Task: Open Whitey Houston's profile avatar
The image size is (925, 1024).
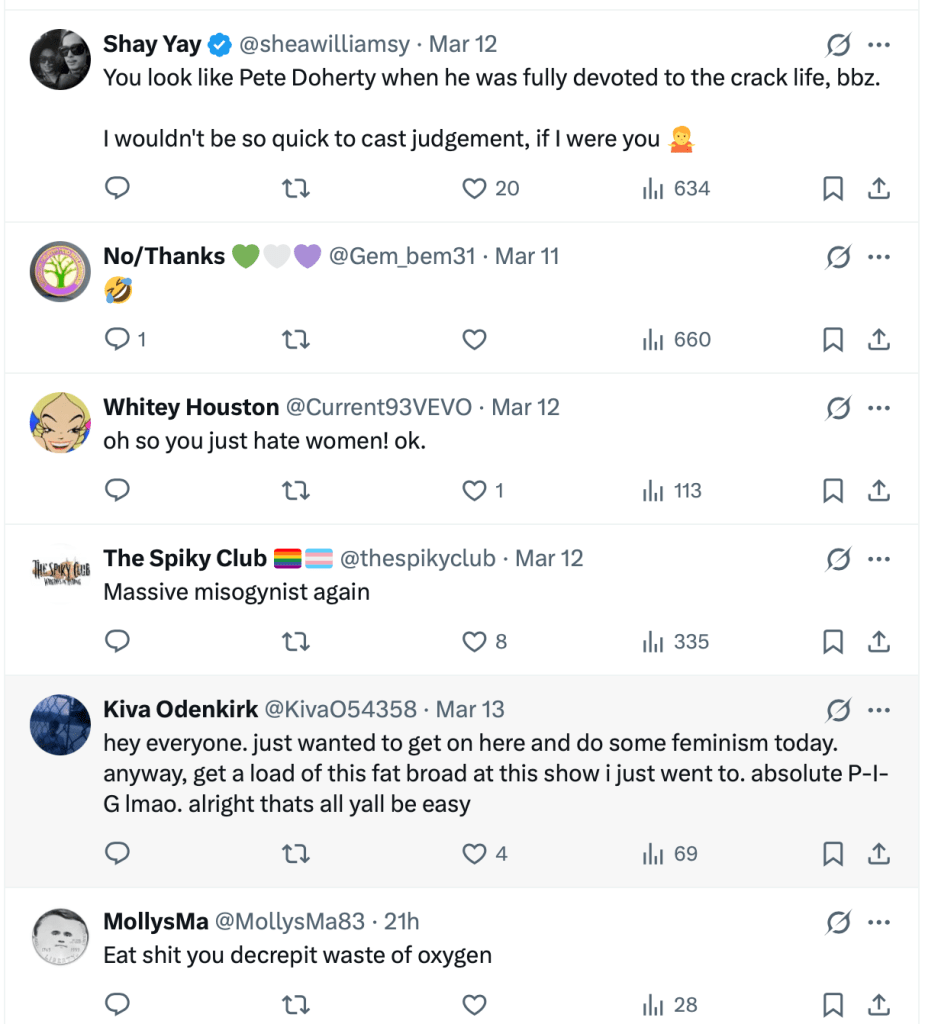Action: (x=61, y=422)
